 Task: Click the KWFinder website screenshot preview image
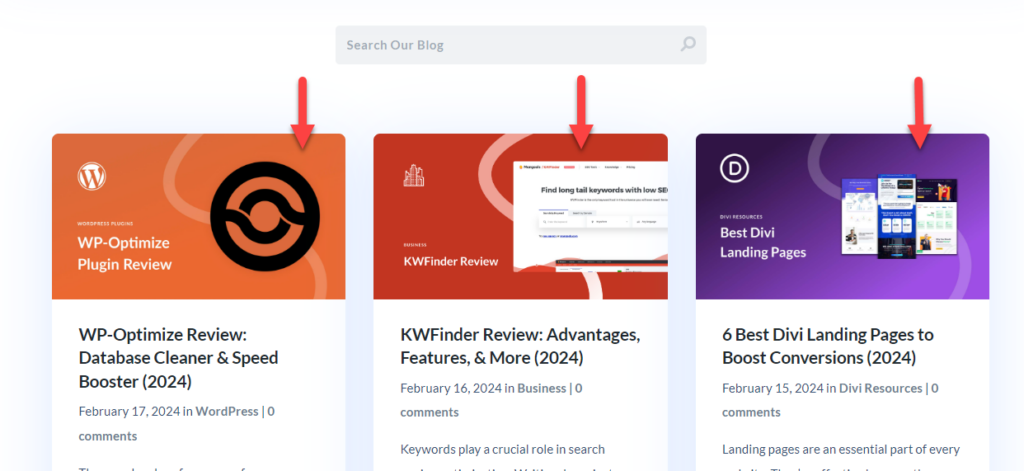(x=590, y=216)
